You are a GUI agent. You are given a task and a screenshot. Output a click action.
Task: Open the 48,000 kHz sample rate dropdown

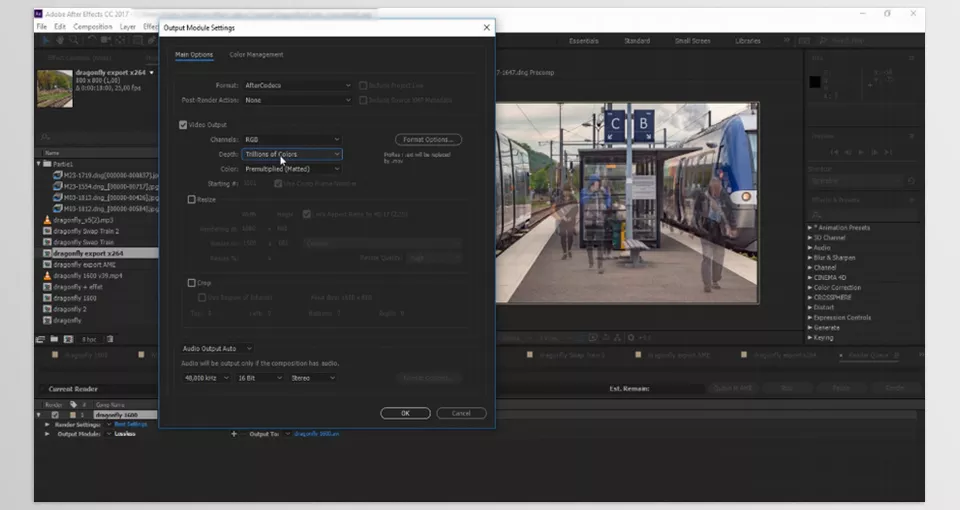click(206, 378)
